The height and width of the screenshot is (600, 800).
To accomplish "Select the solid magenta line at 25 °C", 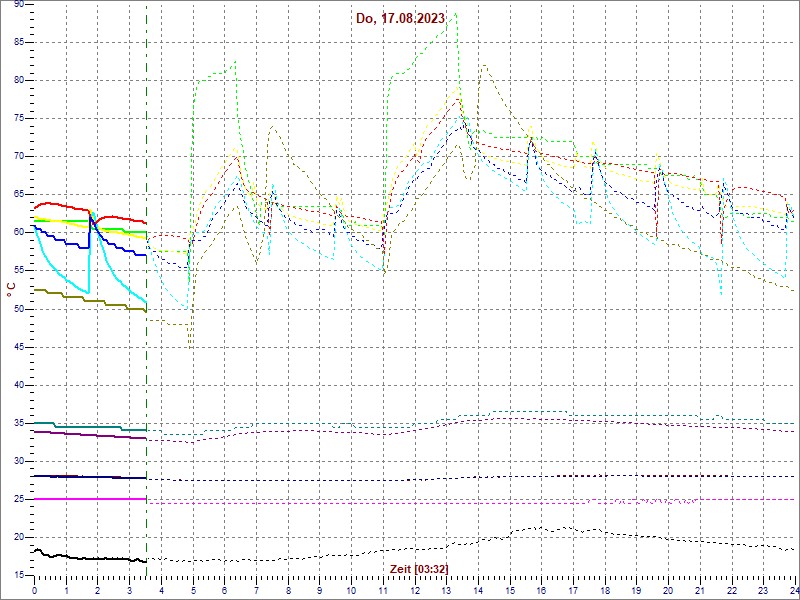I will click(x=90, y=498).
